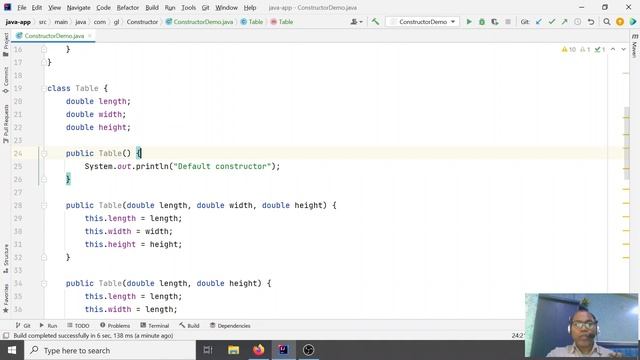Image resolution: width=640 pixels, height=360 pixels.
Task: Go to next highlighted problem arrow
Action: pos(623,49)
